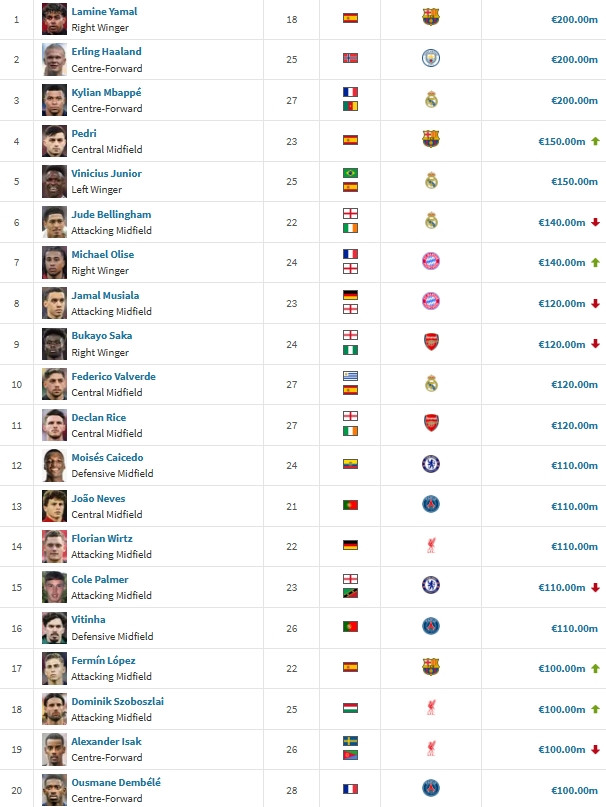The image size is (606, 807).
Task: Open Ousmane Dembélé's player name link
Action: [115, 782]
